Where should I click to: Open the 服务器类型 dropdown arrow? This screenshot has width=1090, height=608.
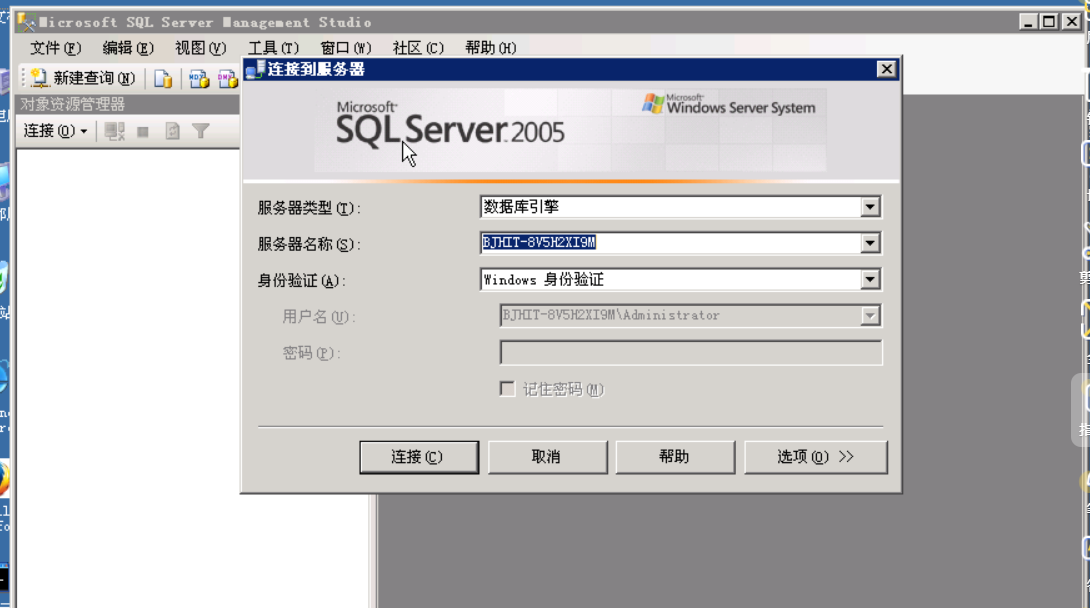click(x=870, y=207)
